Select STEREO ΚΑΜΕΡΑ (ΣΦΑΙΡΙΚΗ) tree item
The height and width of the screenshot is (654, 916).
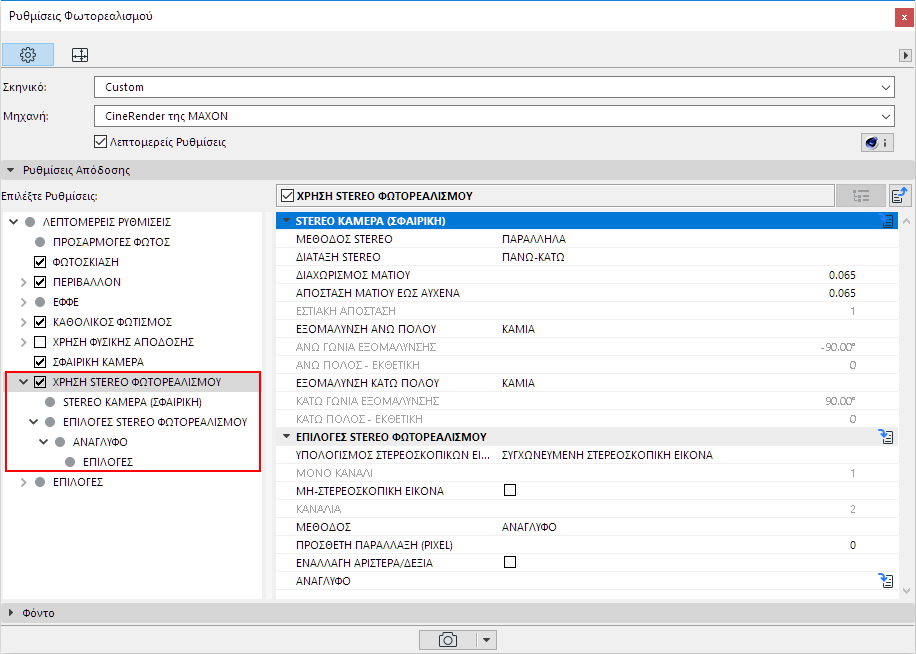(x=132, y=402)
